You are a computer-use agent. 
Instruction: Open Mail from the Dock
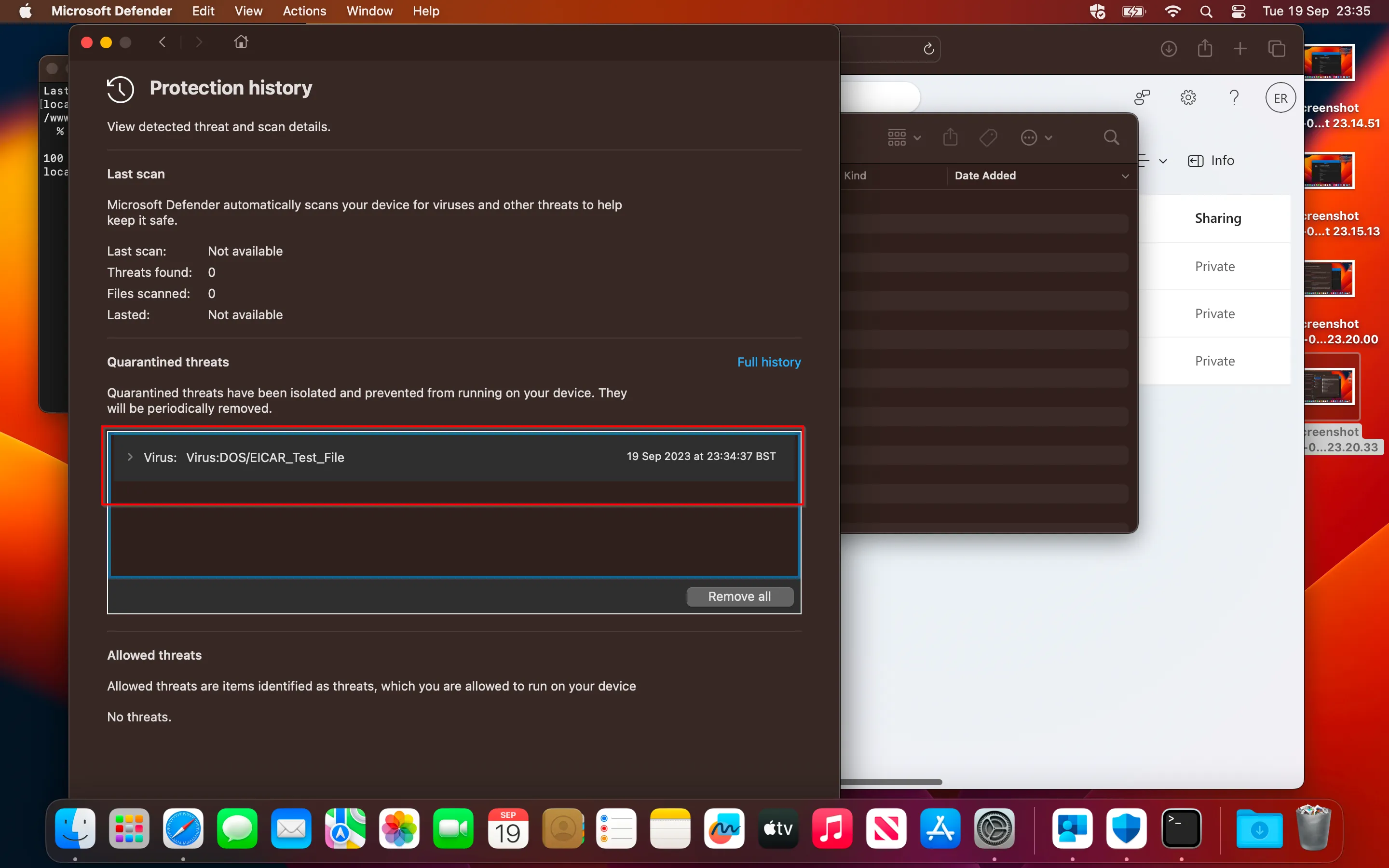click(291, 828)
